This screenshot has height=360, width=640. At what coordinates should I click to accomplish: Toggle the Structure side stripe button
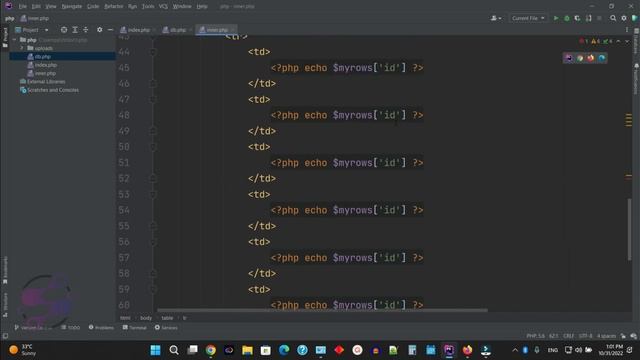pos(5,304)
